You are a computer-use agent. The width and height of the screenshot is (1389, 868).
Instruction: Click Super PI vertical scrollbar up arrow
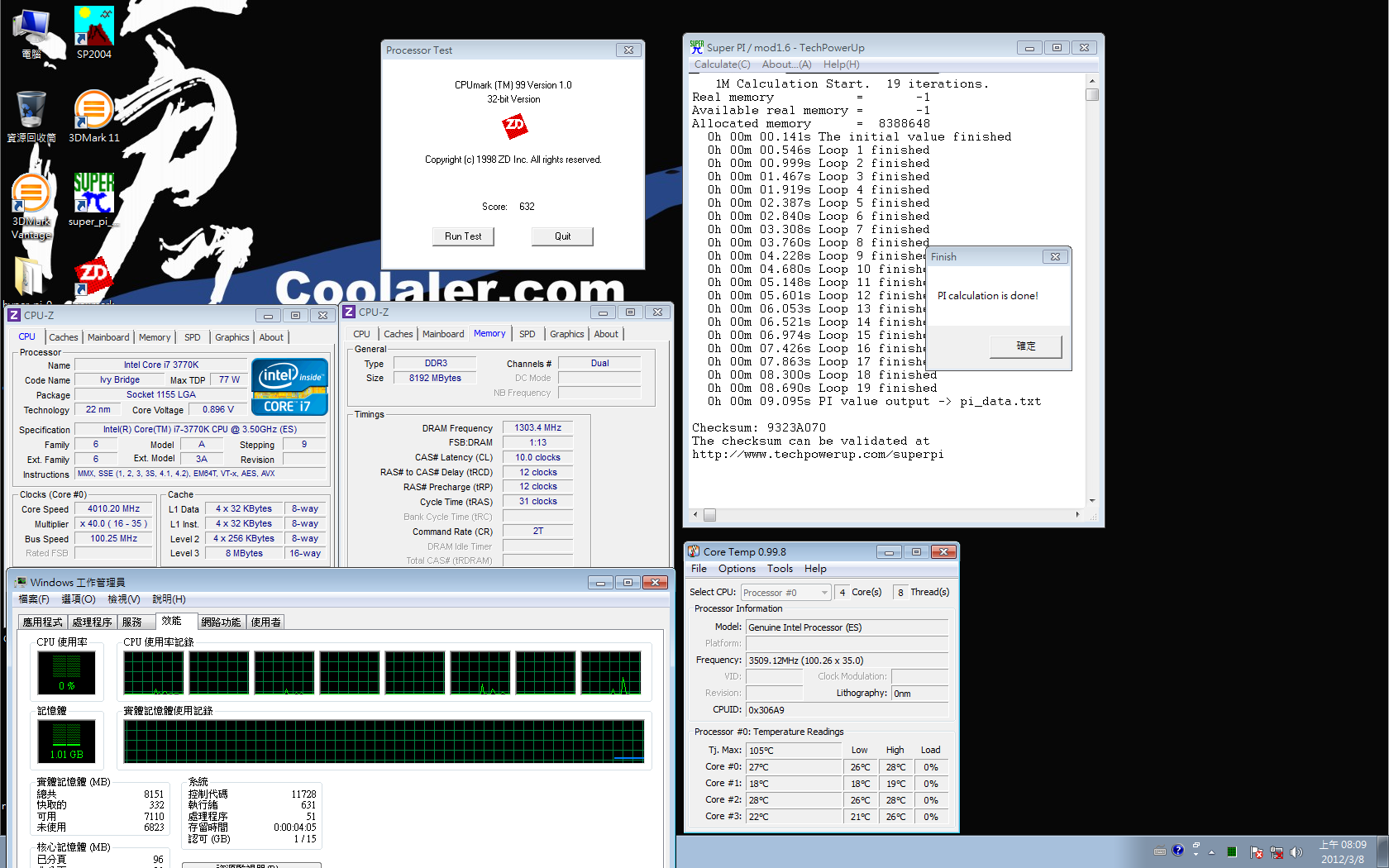1092,81
